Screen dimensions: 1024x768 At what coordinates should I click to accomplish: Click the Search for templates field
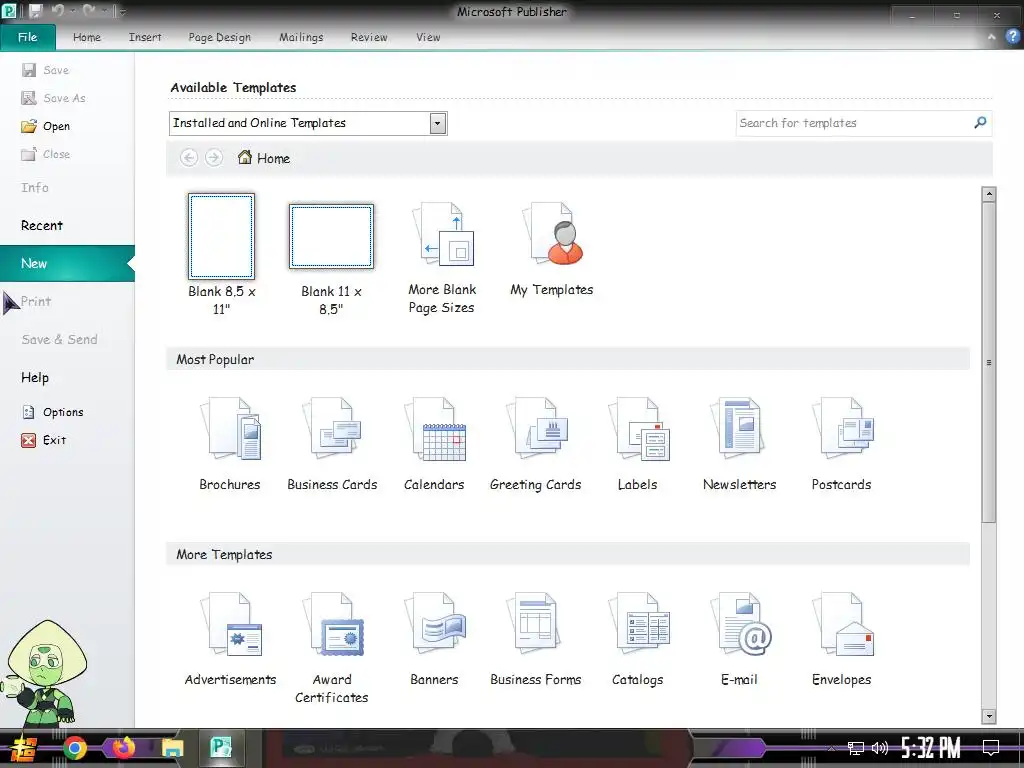863,123
